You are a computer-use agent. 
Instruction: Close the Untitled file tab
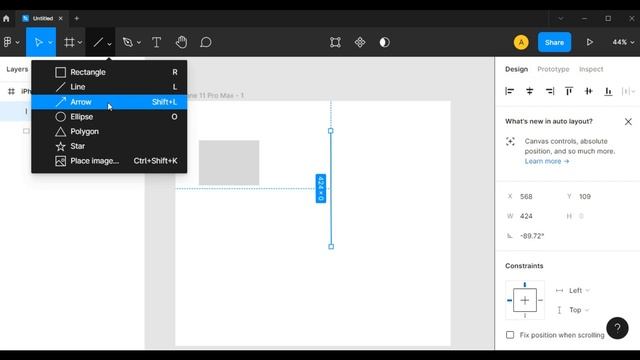(60, 18)
